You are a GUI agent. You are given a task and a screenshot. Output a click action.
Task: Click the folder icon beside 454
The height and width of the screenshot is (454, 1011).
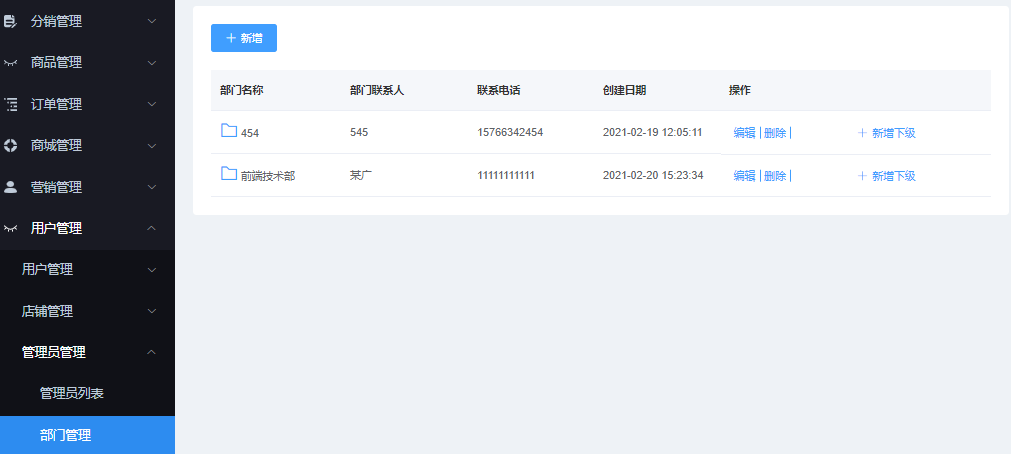(x=229, y=131)
